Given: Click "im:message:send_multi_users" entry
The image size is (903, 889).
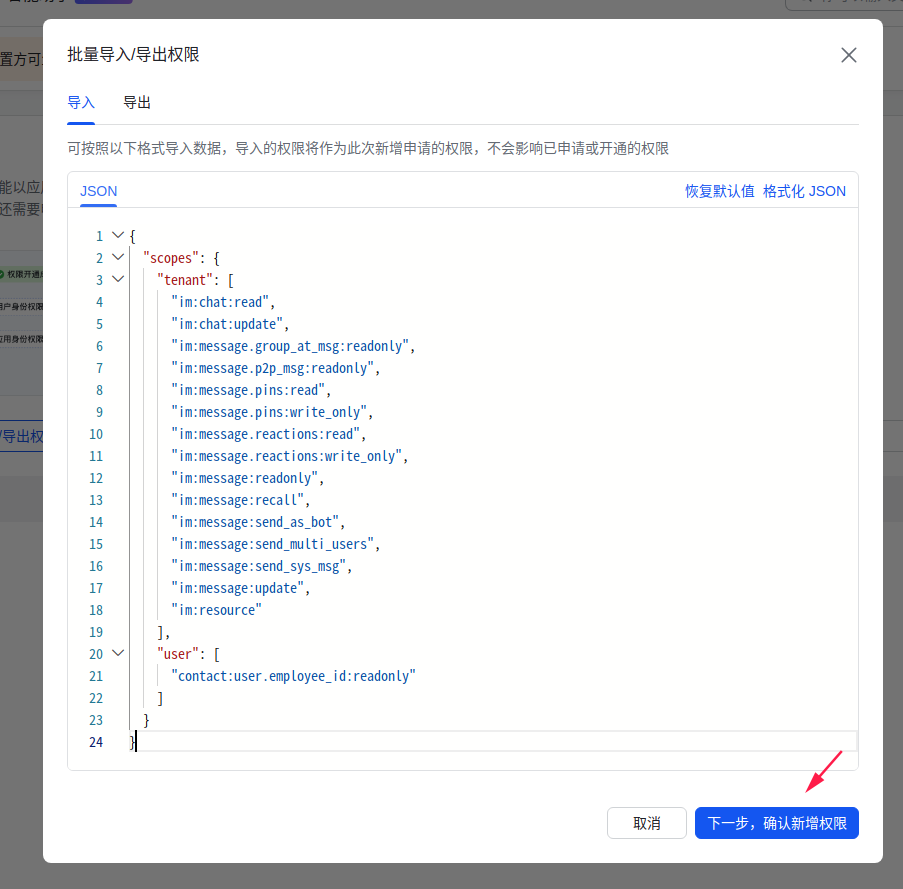Looking at the screenshot, I should pos(272,544).
